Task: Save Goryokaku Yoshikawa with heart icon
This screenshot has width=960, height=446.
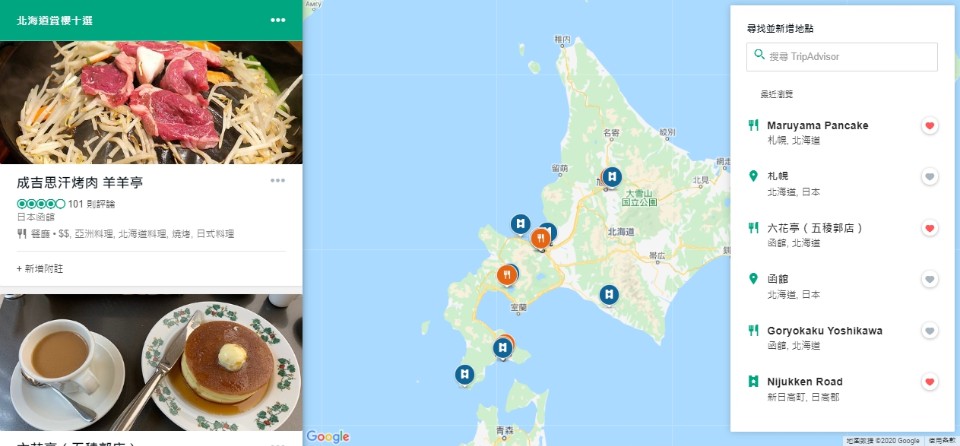Action: click(x=929, y=331)
